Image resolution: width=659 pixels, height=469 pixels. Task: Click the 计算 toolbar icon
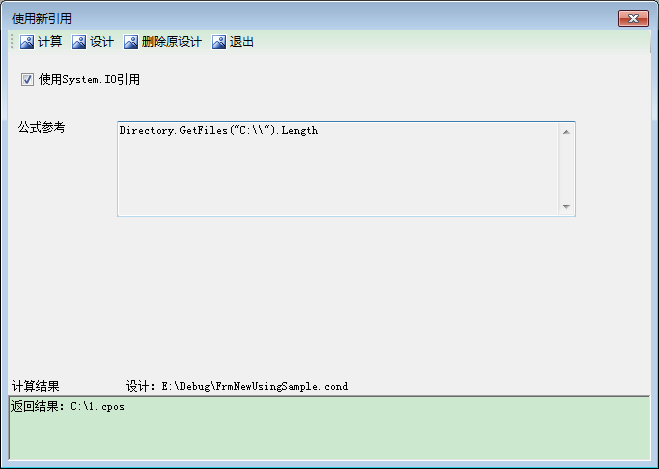click(x=27, y=42)
